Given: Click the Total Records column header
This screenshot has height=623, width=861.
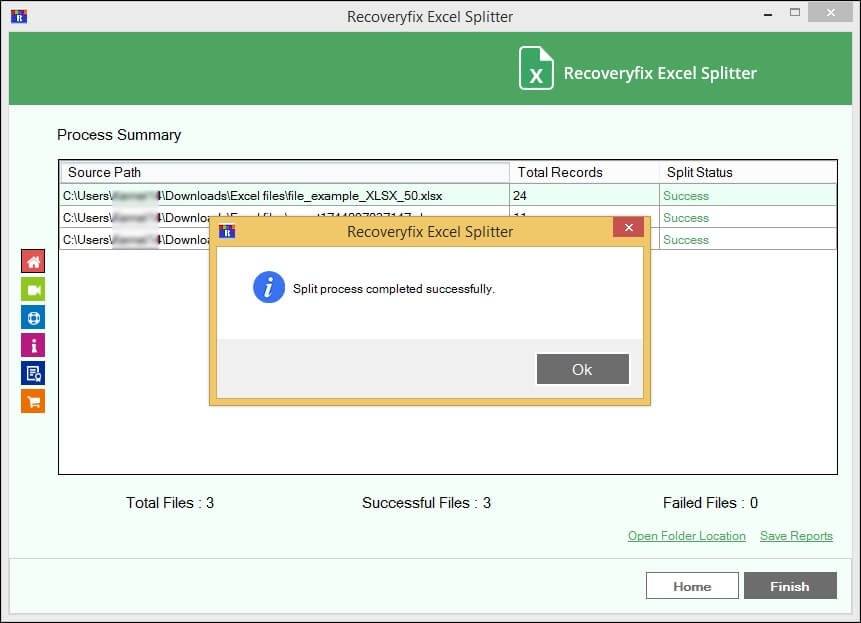Looking at the screenshot, I should [x=584, y=172].
